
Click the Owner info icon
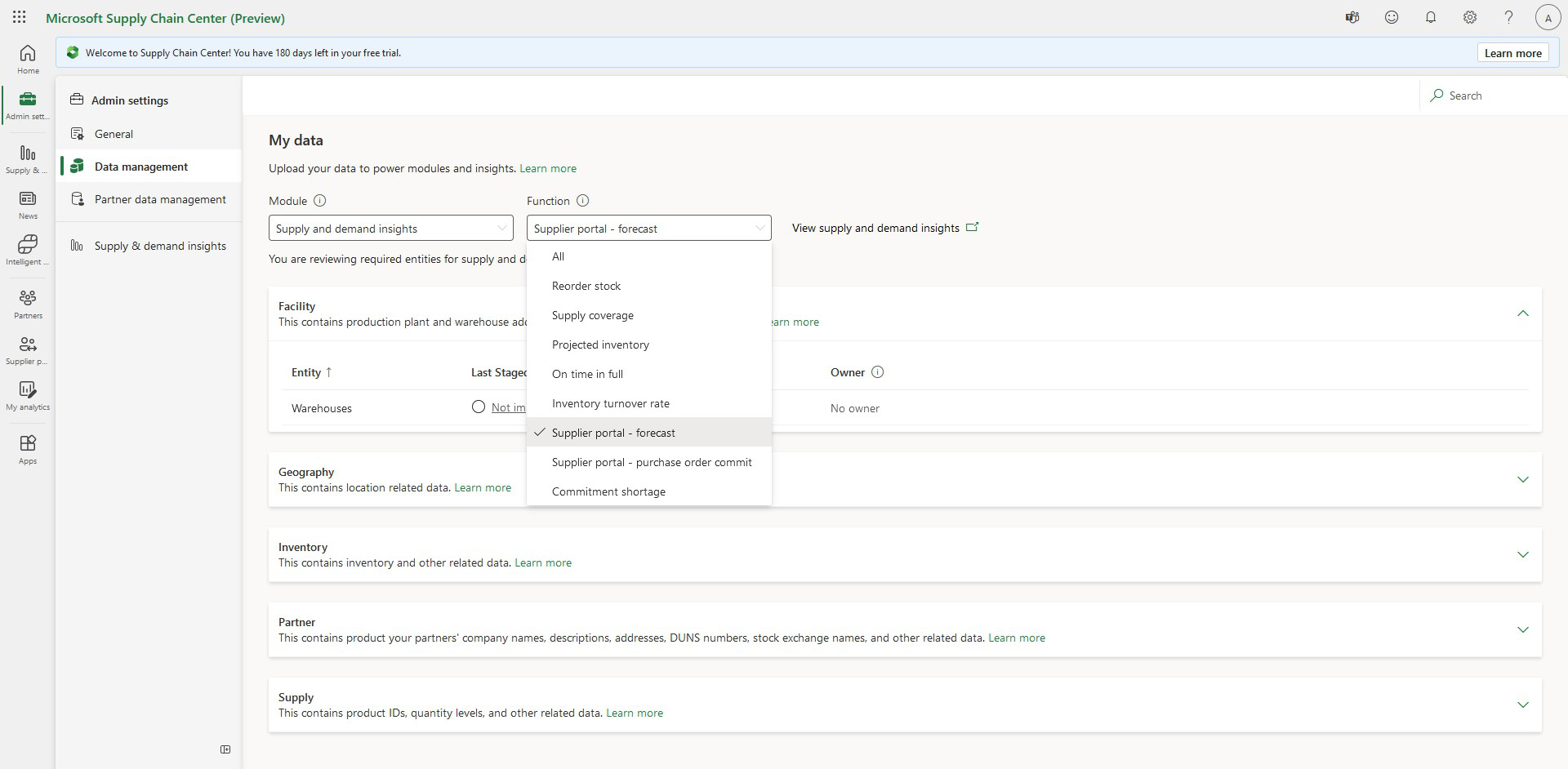[x=877, y=372]
